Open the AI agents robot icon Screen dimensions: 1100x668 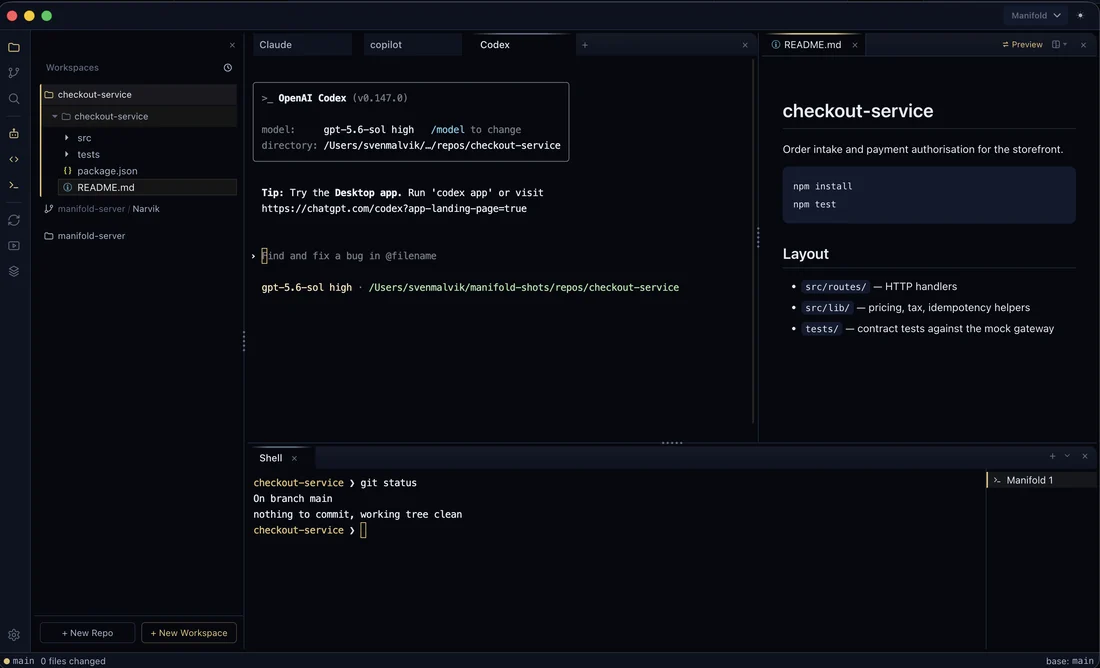tap(13, 133)
